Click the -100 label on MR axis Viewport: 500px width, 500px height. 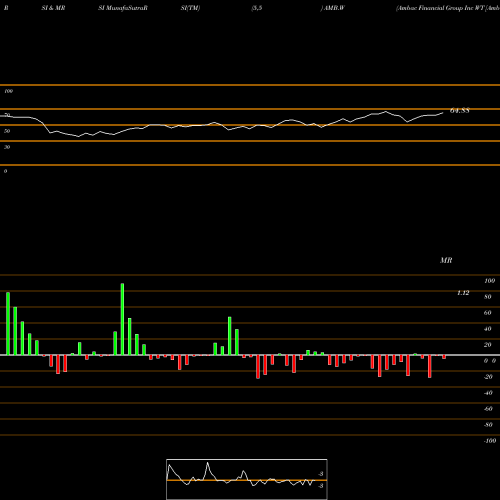[490, 441]
